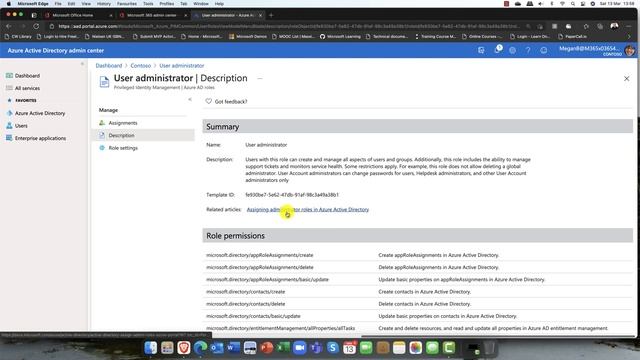Open Enterprise applications in sidebar

[36, 138]
